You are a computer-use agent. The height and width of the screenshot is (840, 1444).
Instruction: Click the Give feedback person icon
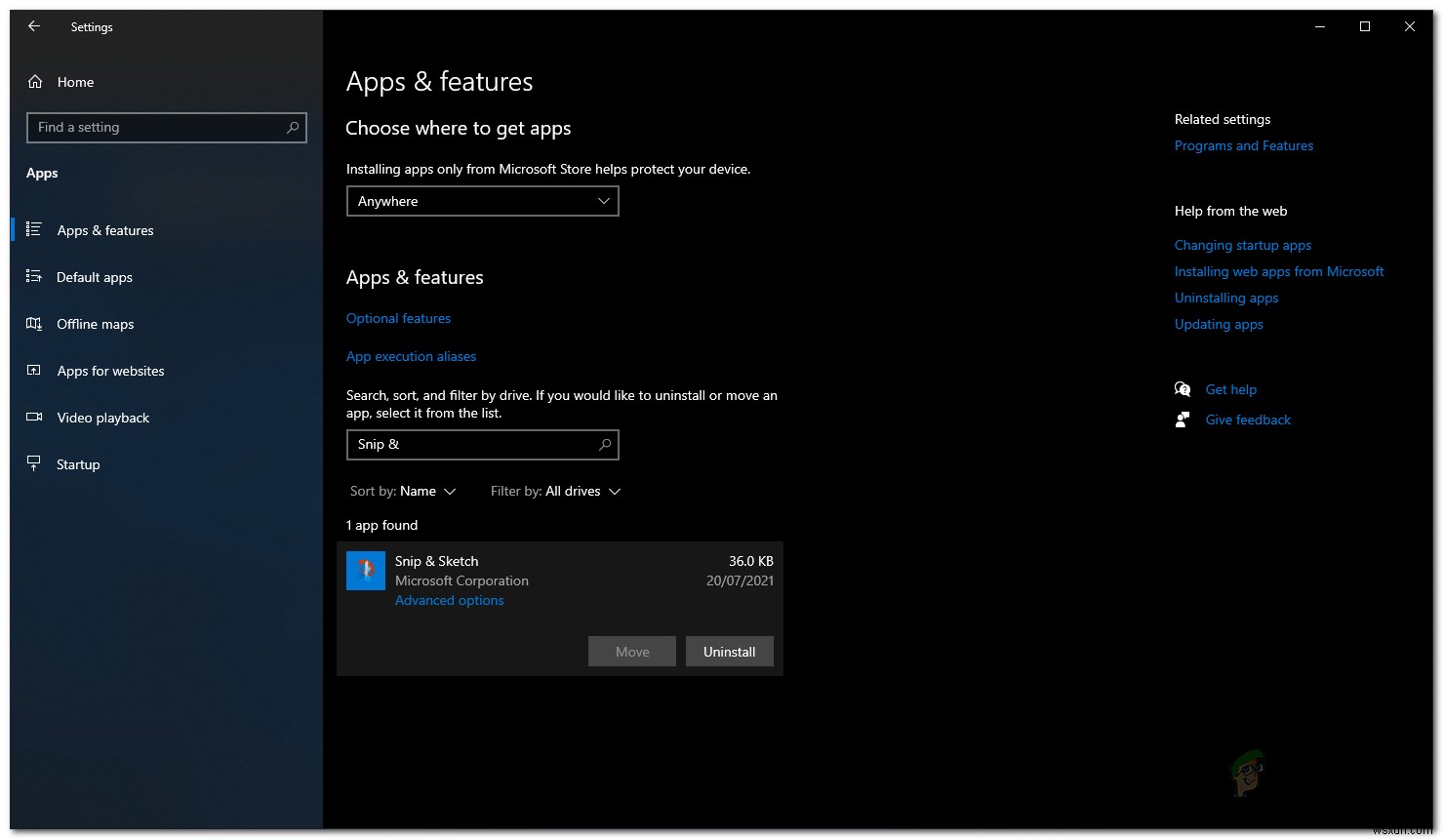pos(1183,420)
